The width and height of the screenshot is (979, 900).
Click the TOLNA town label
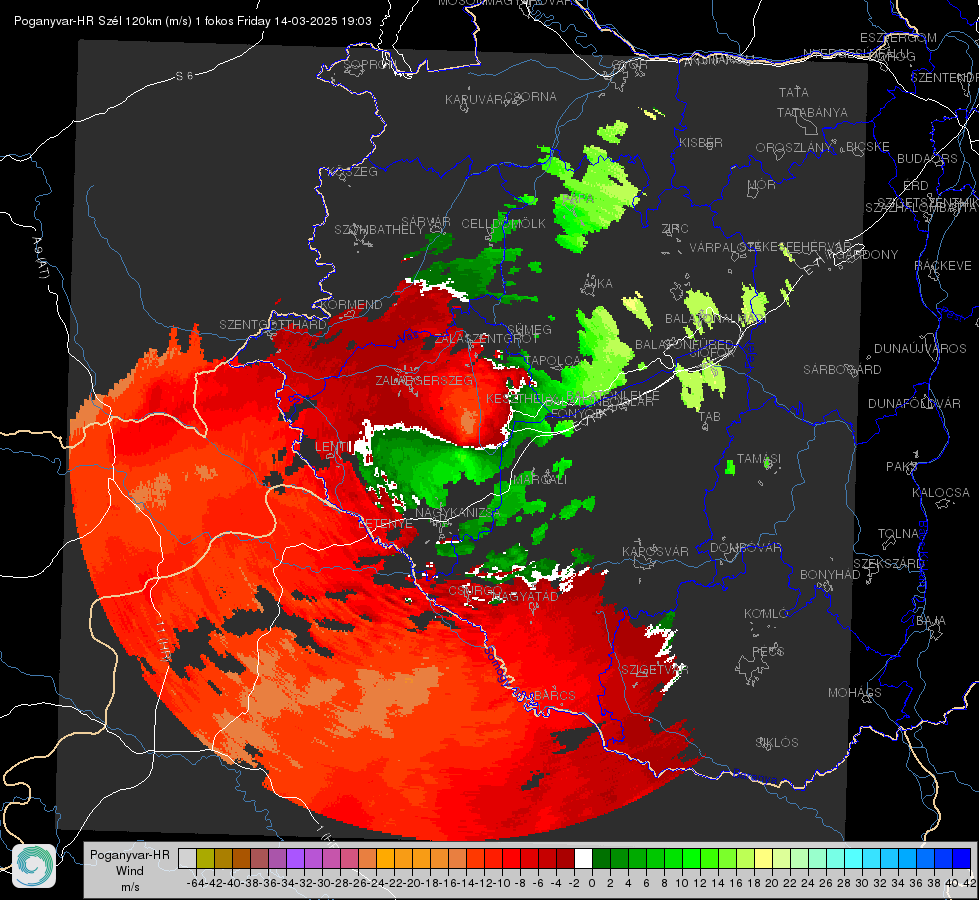(x=898, y=534)
